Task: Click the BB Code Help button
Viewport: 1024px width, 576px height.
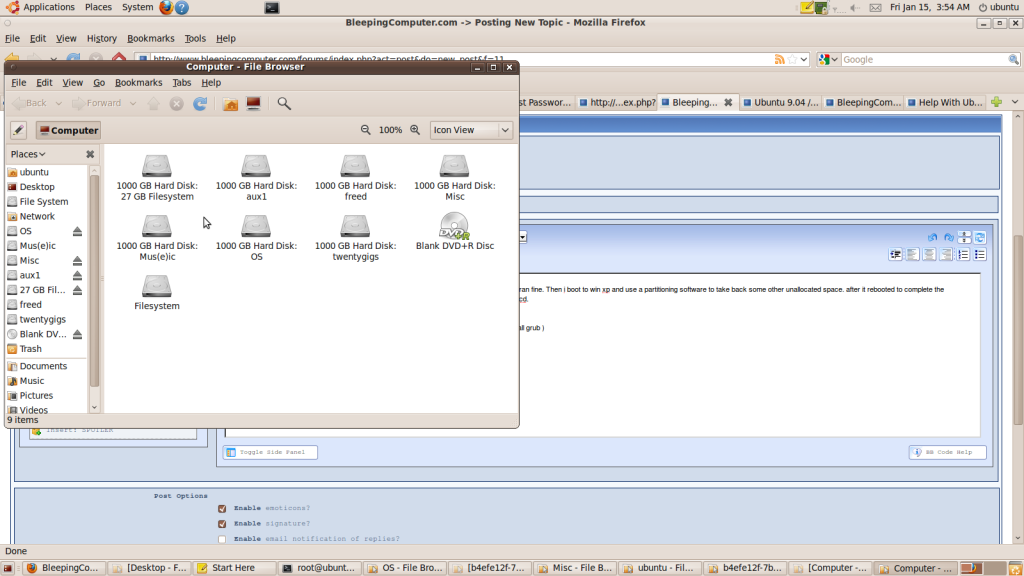Action: click(947, 452)
